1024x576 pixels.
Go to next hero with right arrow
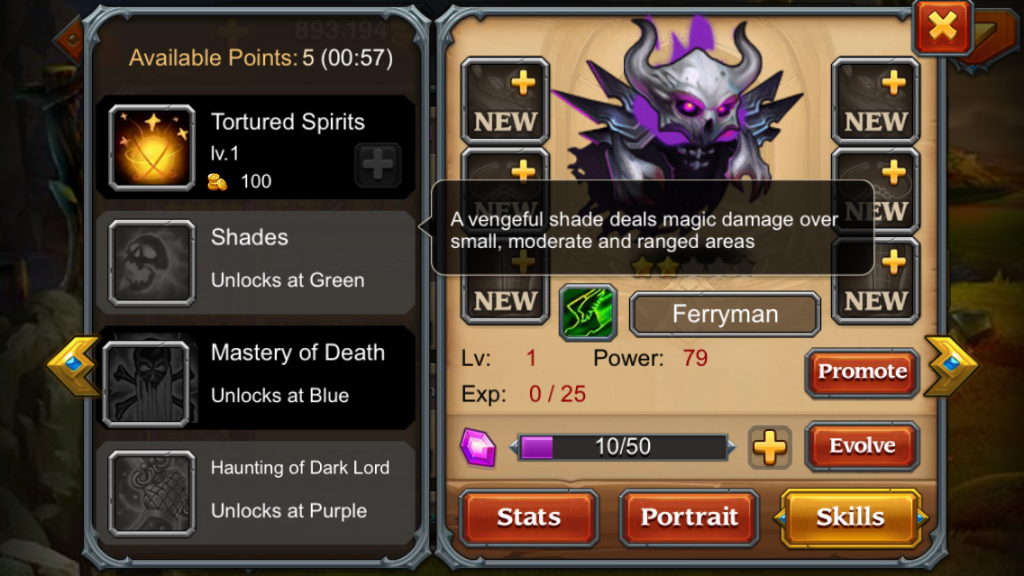click(951, 366)
